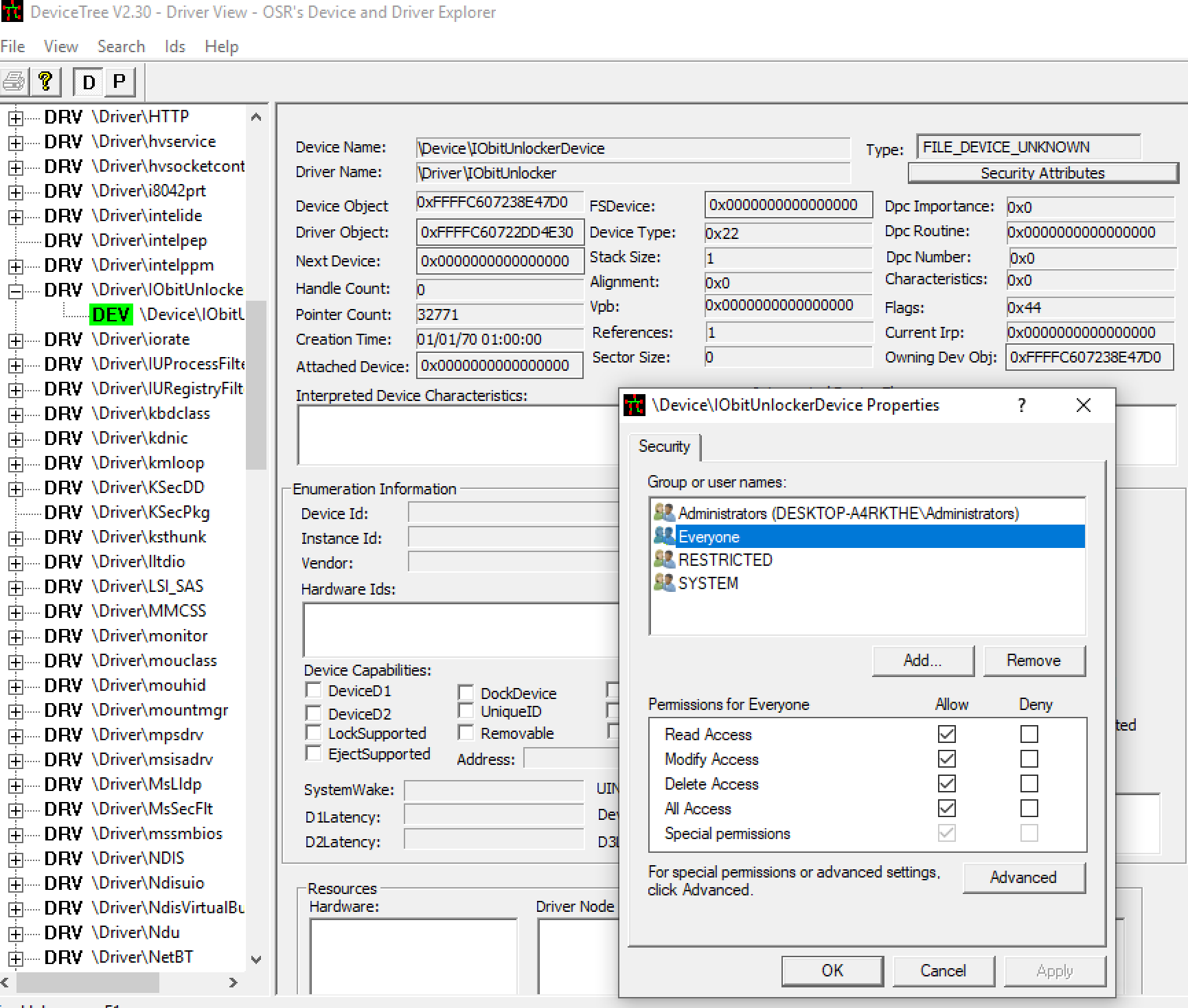The height and width of the screenshot is (1008, 1188).
Task: Select the Everyone group entry
Action: 867,536
